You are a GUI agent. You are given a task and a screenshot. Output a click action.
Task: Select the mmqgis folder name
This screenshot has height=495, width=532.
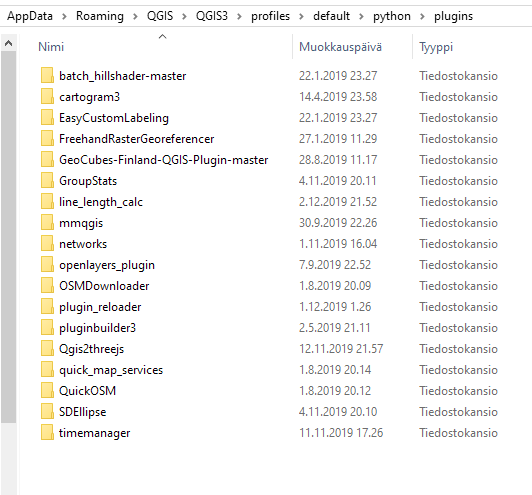click(81, 223)
